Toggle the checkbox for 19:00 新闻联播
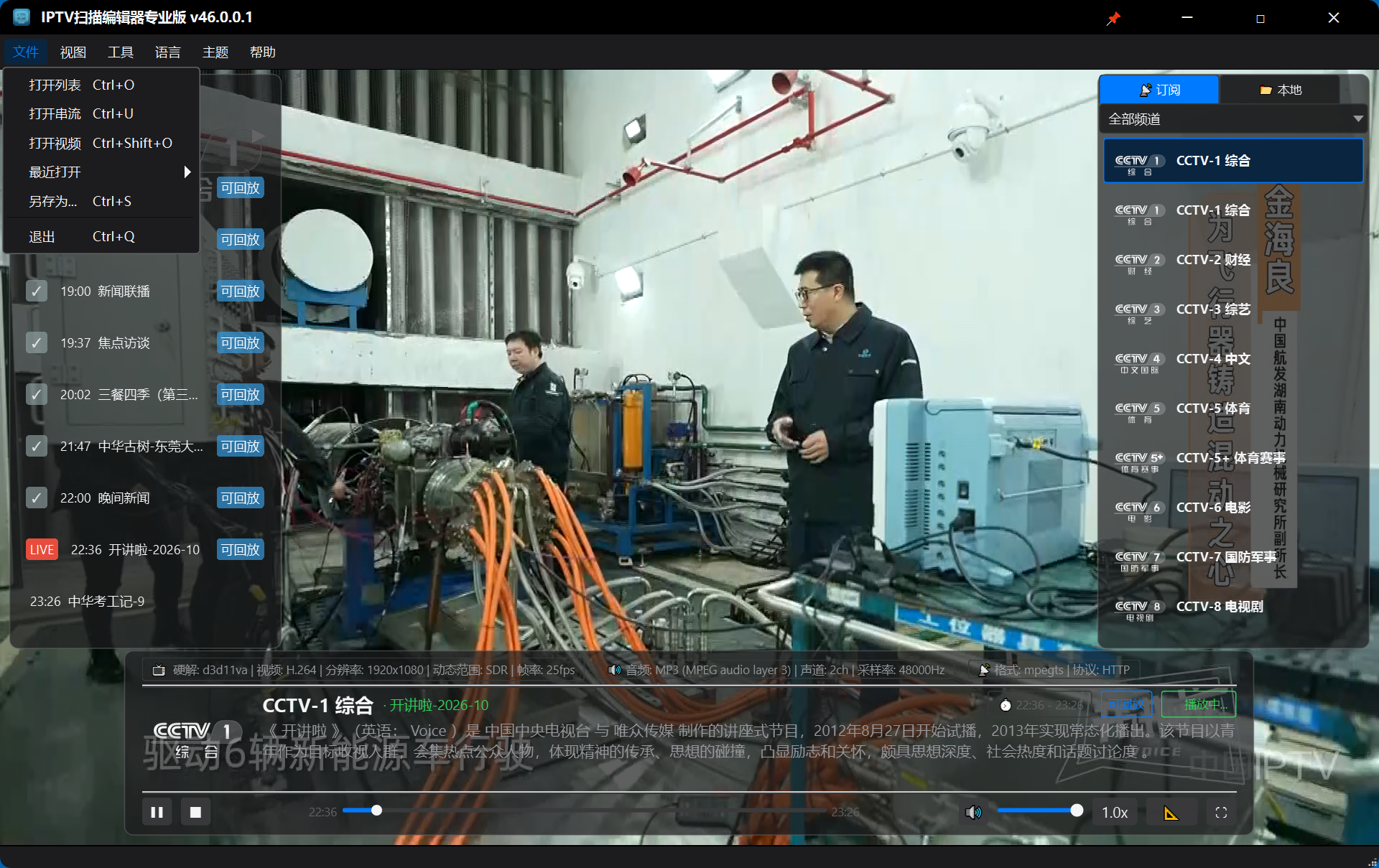 [37, 291]
